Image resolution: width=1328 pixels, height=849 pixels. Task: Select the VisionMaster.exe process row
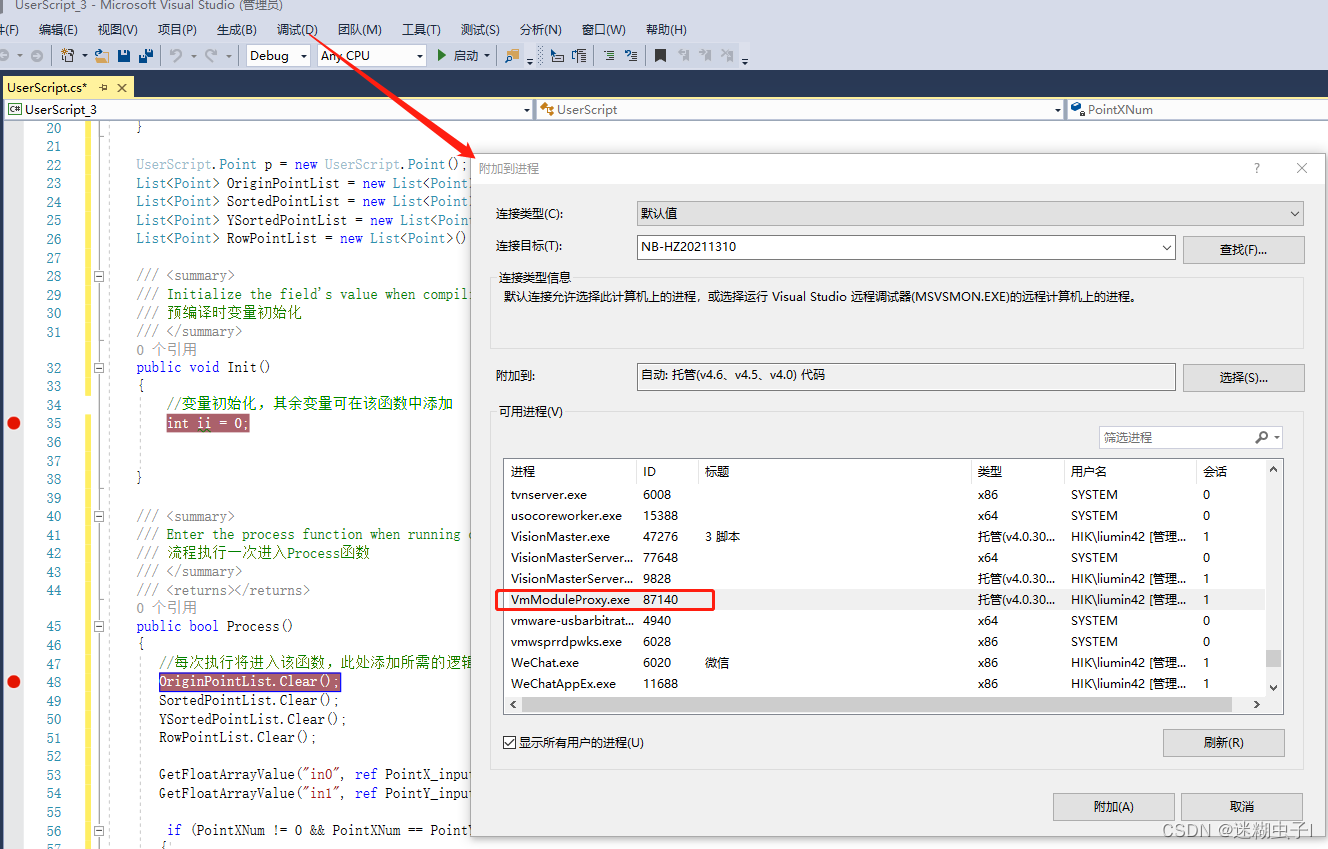click(x=884, y=537)
